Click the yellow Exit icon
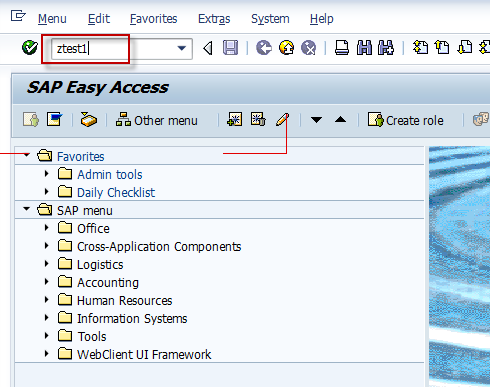The height and width of the screenshot is (387, 490). [286, 48]
